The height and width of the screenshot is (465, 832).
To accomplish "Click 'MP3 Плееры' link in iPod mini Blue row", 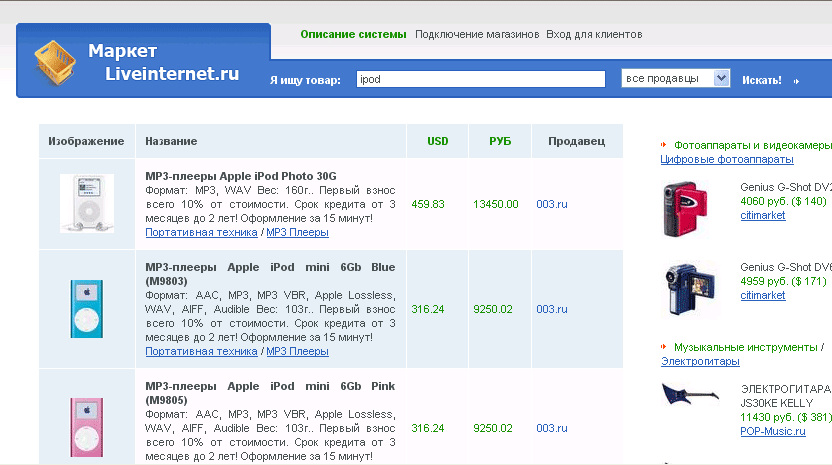I will click(x=297, y=351).
